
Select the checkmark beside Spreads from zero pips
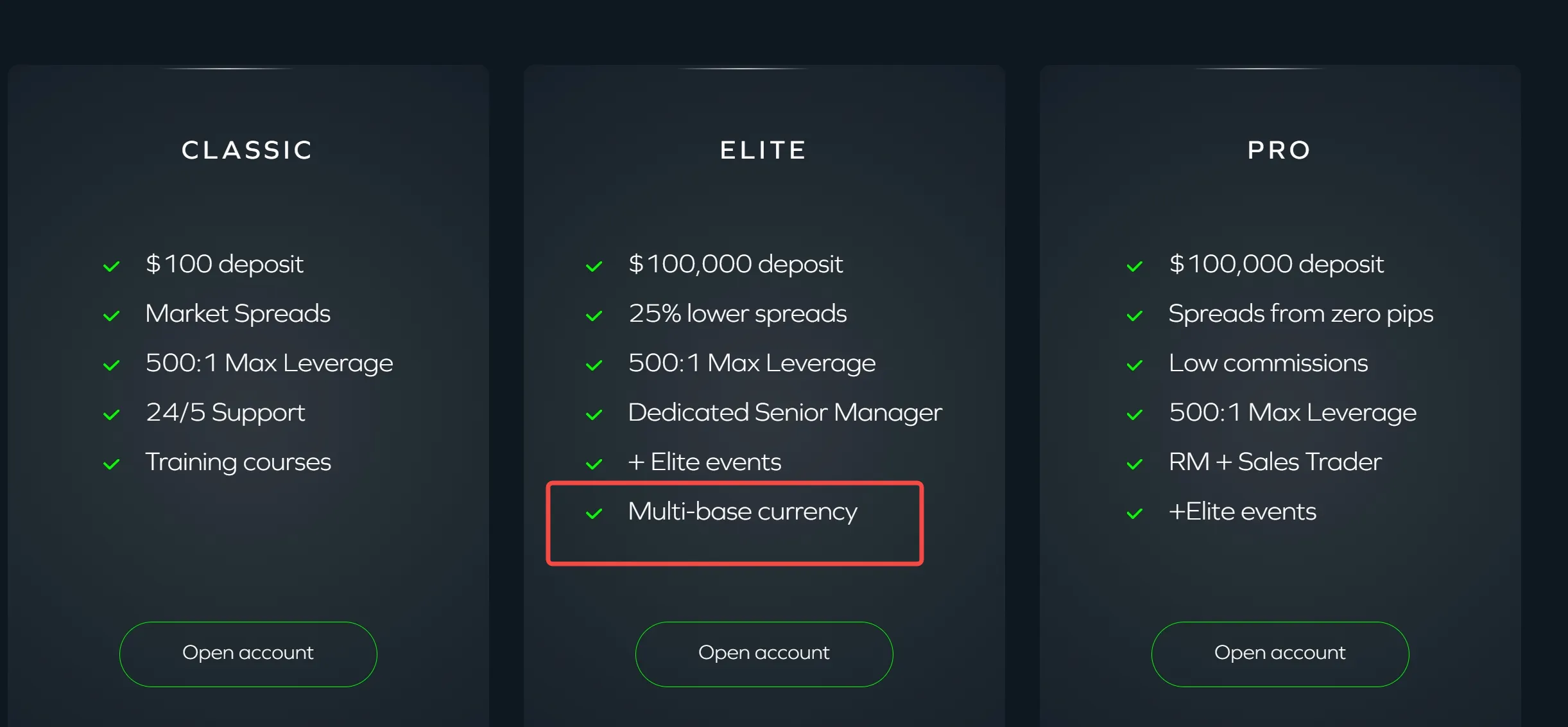[x=1135, y=315]
